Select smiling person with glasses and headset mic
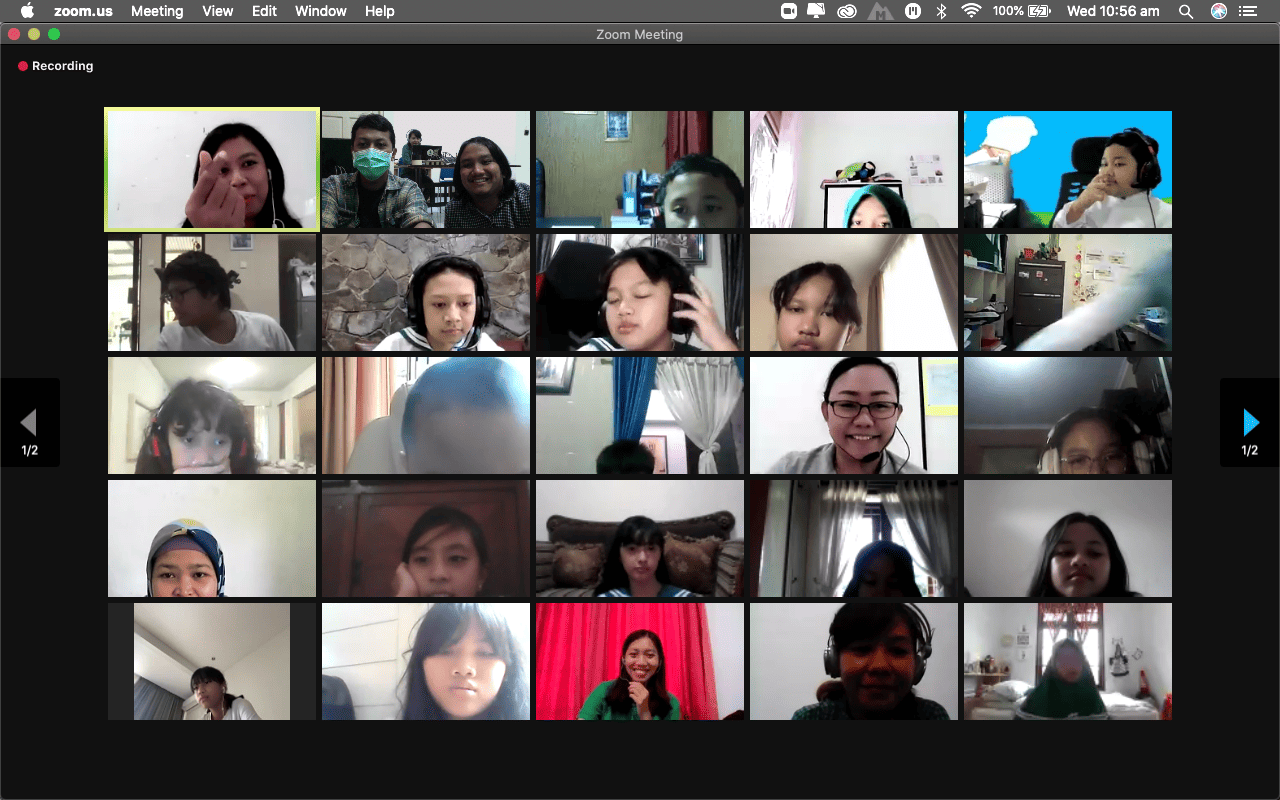 (854, 416)
